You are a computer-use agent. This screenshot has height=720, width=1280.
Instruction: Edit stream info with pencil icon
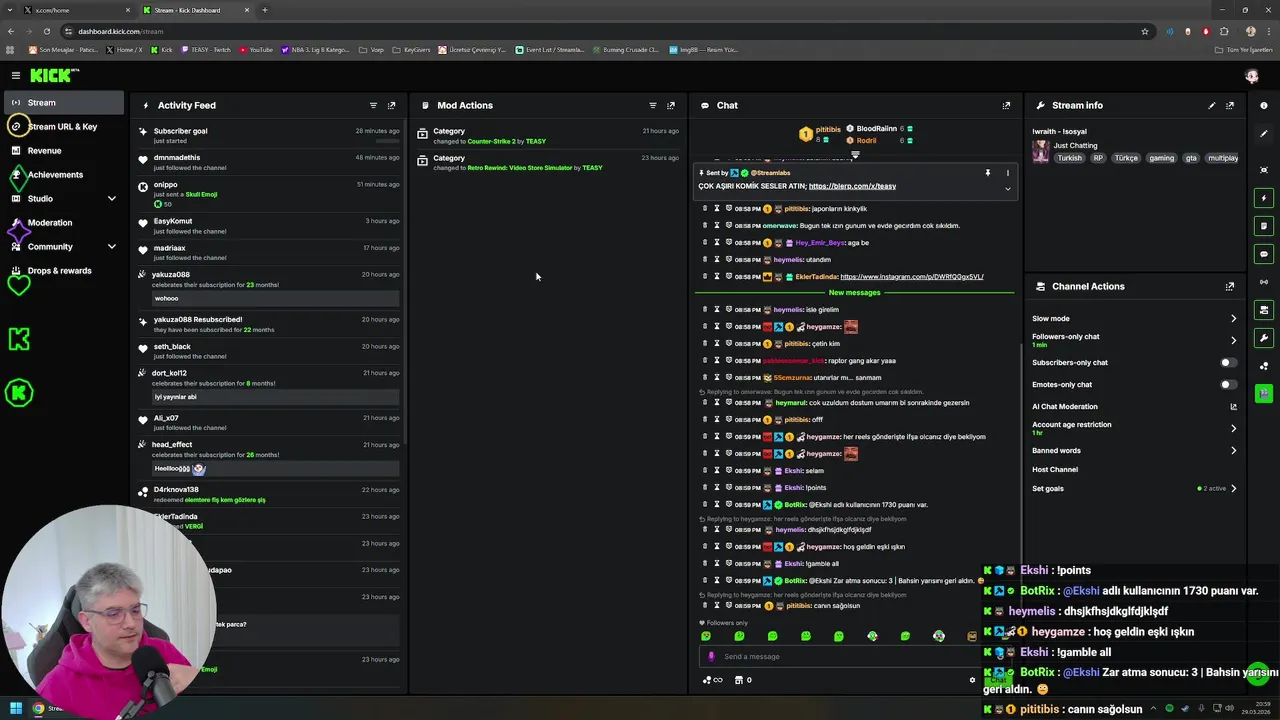1211,105
